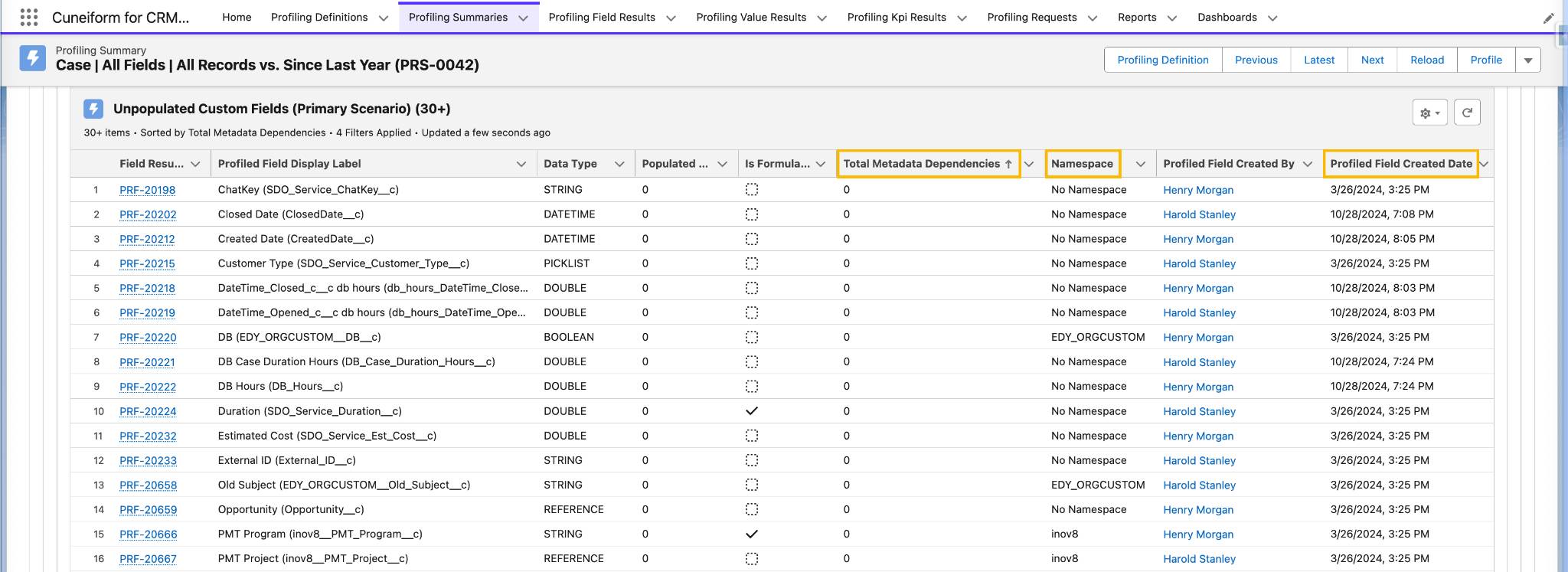
Task: Click the Profiling Definition button
Action: [x=1163, y=60]
